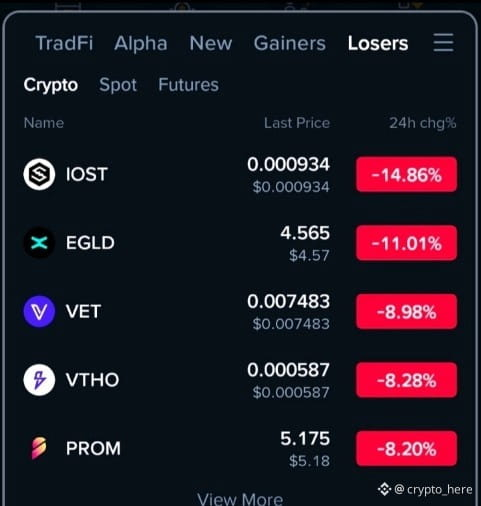Image resolution: width=481 pixels, height=506 pixels.
Task: Click the VTHO lightning logo
Action: [x=39, y=380]
